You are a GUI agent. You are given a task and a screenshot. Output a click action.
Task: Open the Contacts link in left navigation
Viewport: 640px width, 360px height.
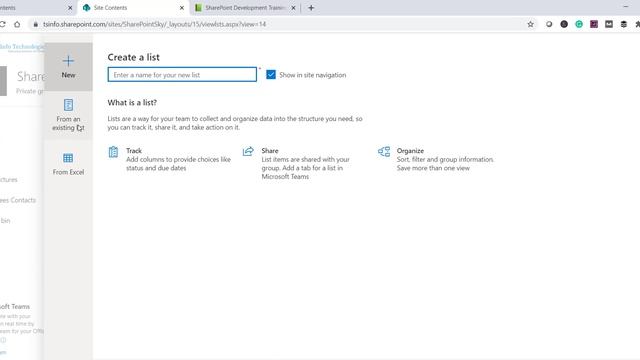coord(18,200)
